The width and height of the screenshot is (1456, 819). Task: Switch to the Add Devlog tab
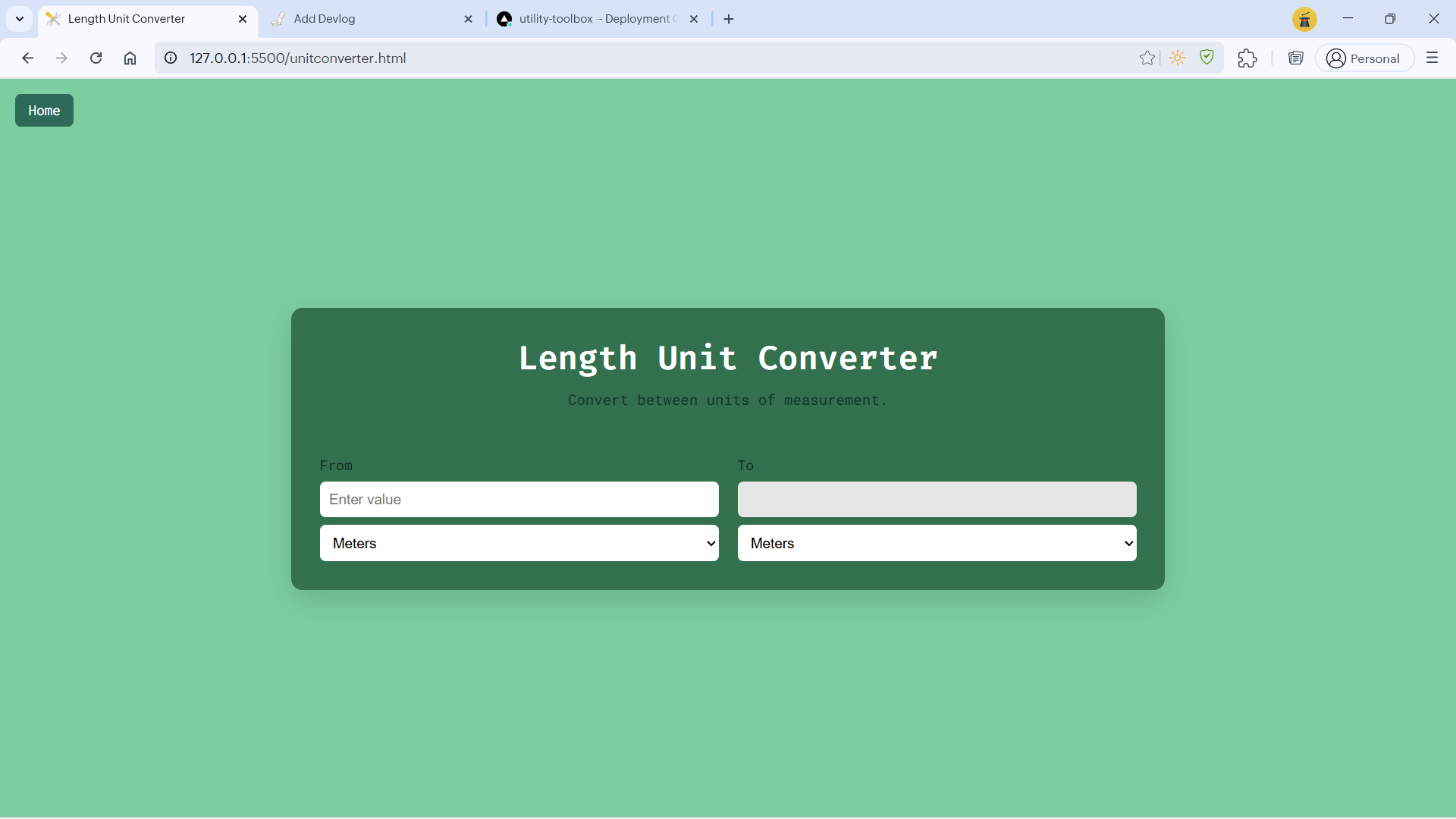(364, 19)
